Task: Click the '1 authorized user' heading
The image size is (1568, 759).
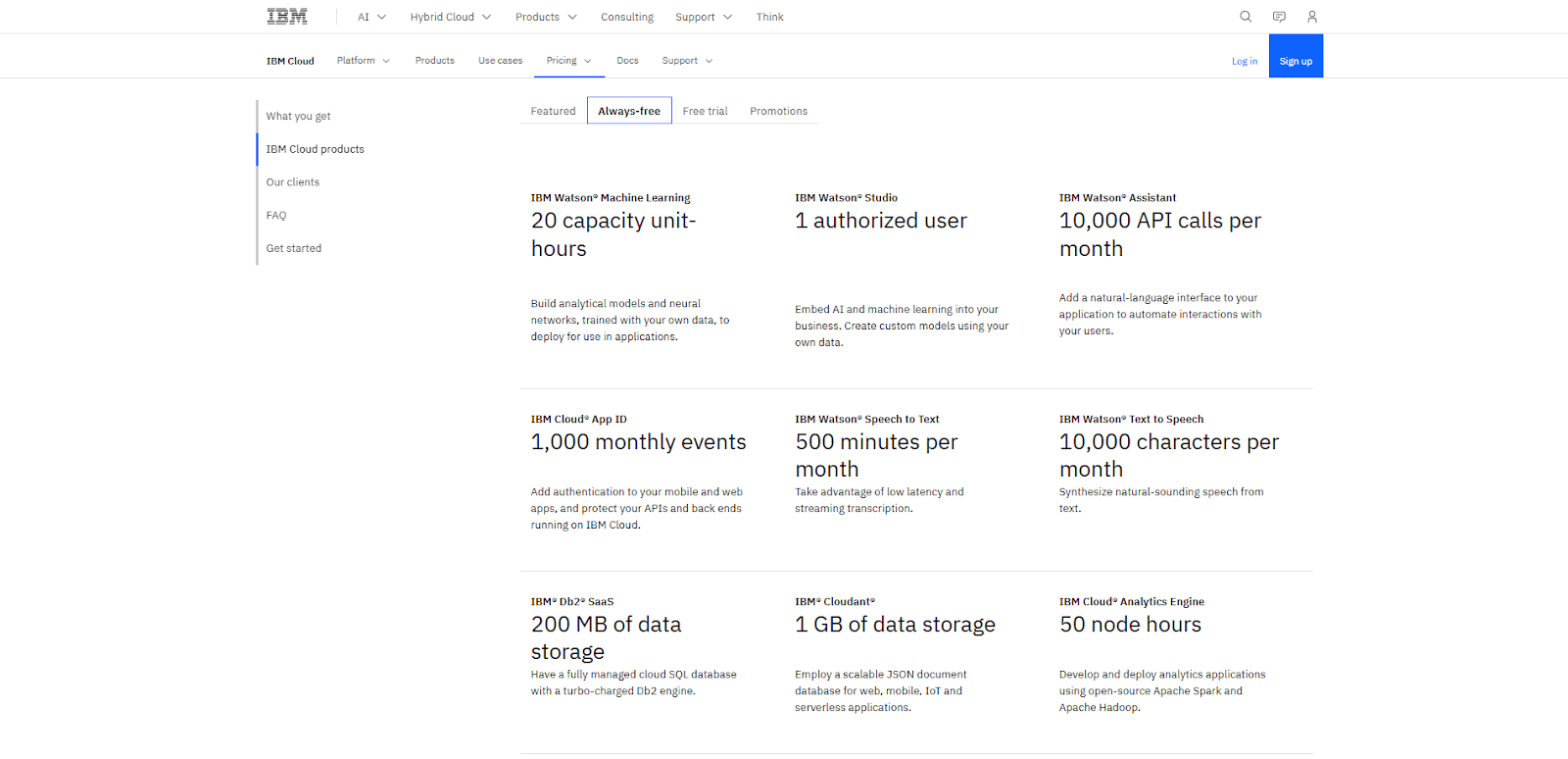Action: click(881, 221)
